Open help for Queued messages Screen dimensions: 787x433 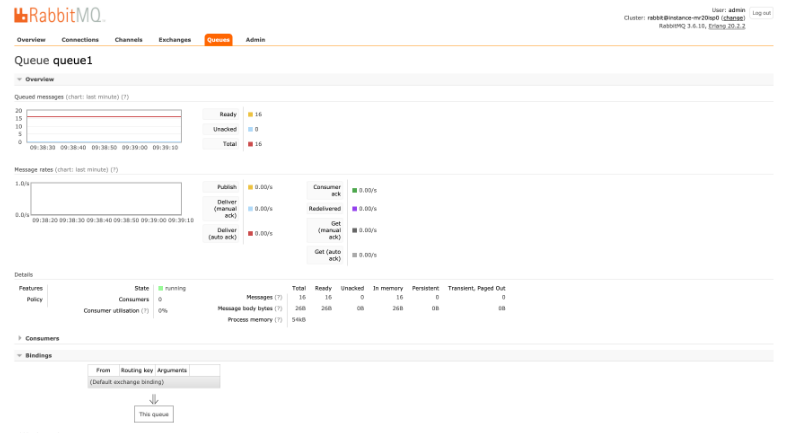(125, 97)
